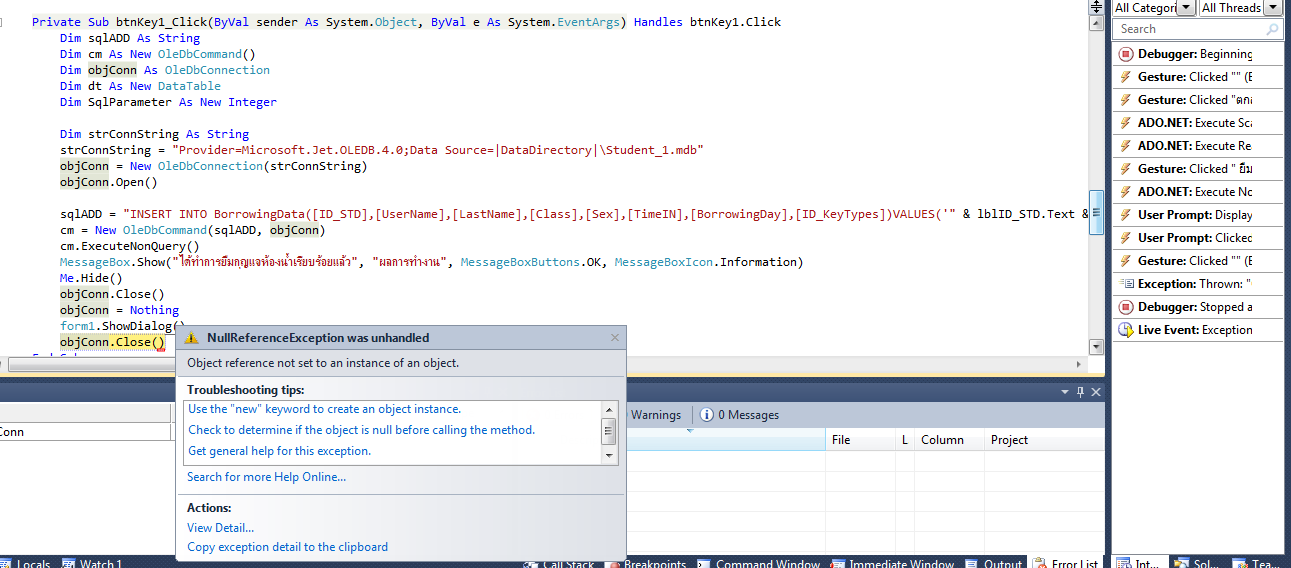This screenshot has width=1291, height=568.
Task: Switch to the Watch 1 tab
Action: 92,563
